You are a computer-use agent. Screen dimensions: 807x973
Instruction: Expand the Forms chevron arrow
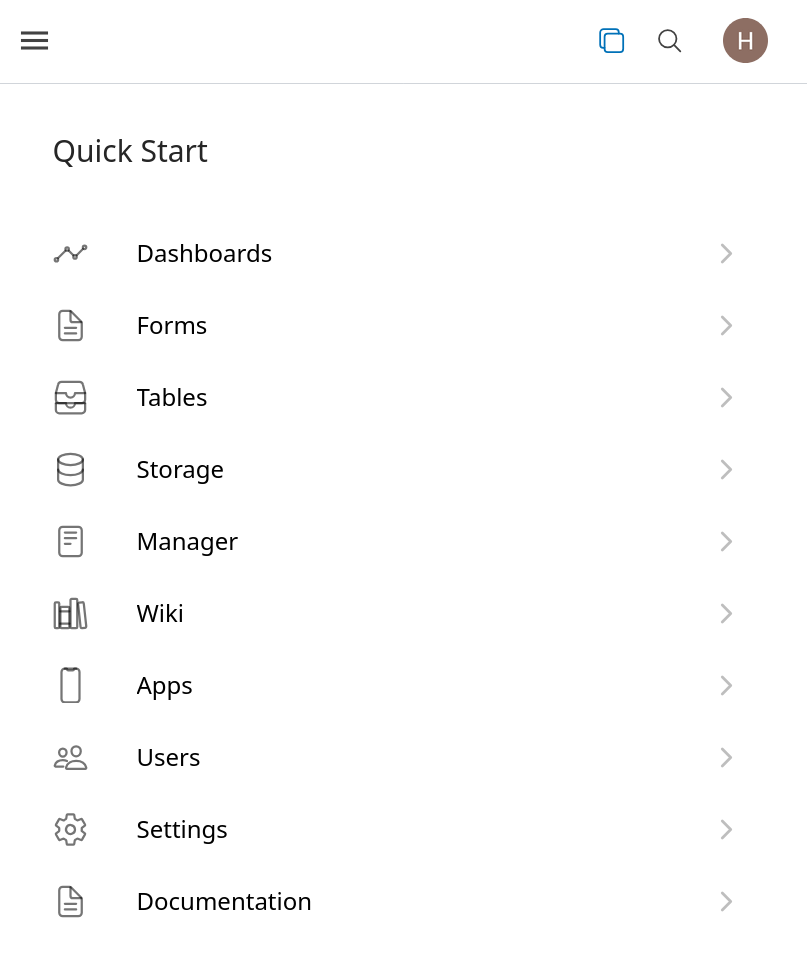[x=727, y=326]
